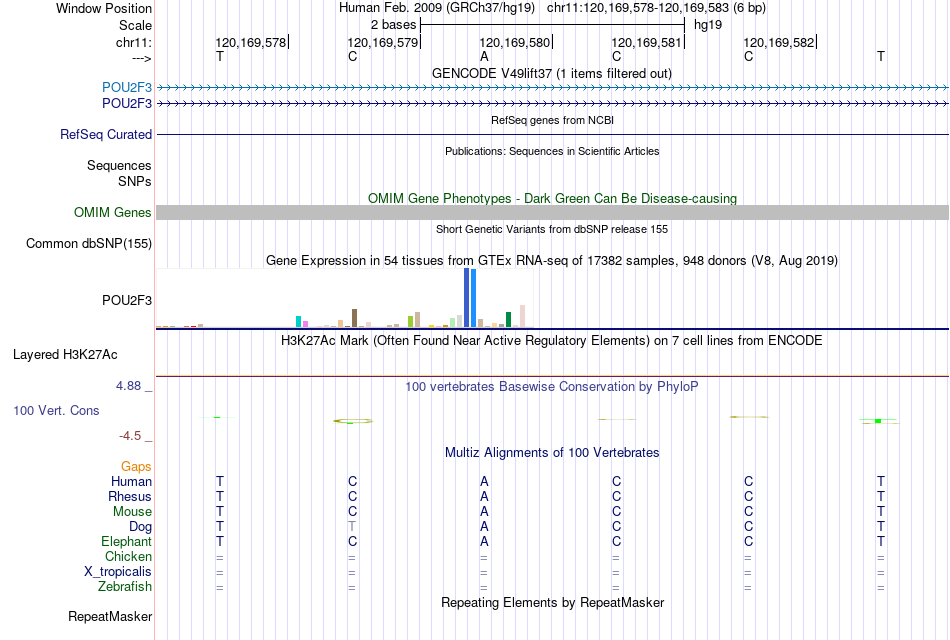
Task: Open the OMIM Genes track label
Action: point(112,212)
